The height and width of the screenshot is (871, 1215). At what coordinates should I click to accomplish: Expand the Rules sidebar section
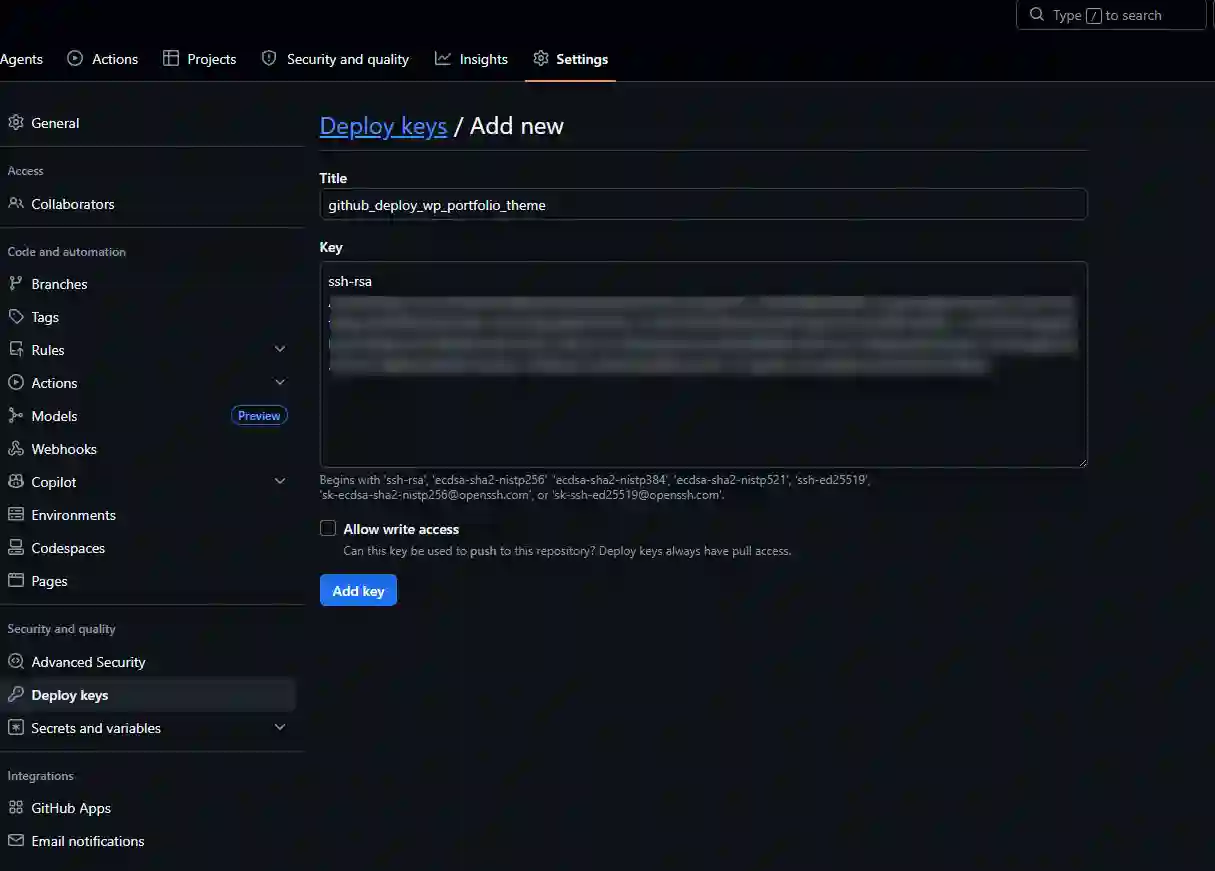click(280, 349)
